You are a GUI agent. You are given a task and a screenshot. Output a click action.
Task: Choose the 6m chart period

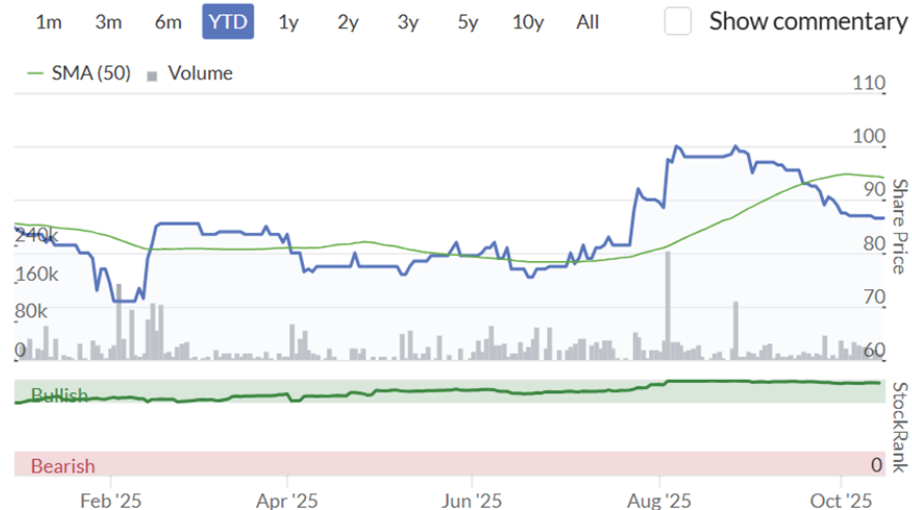[x=168, y=21]
